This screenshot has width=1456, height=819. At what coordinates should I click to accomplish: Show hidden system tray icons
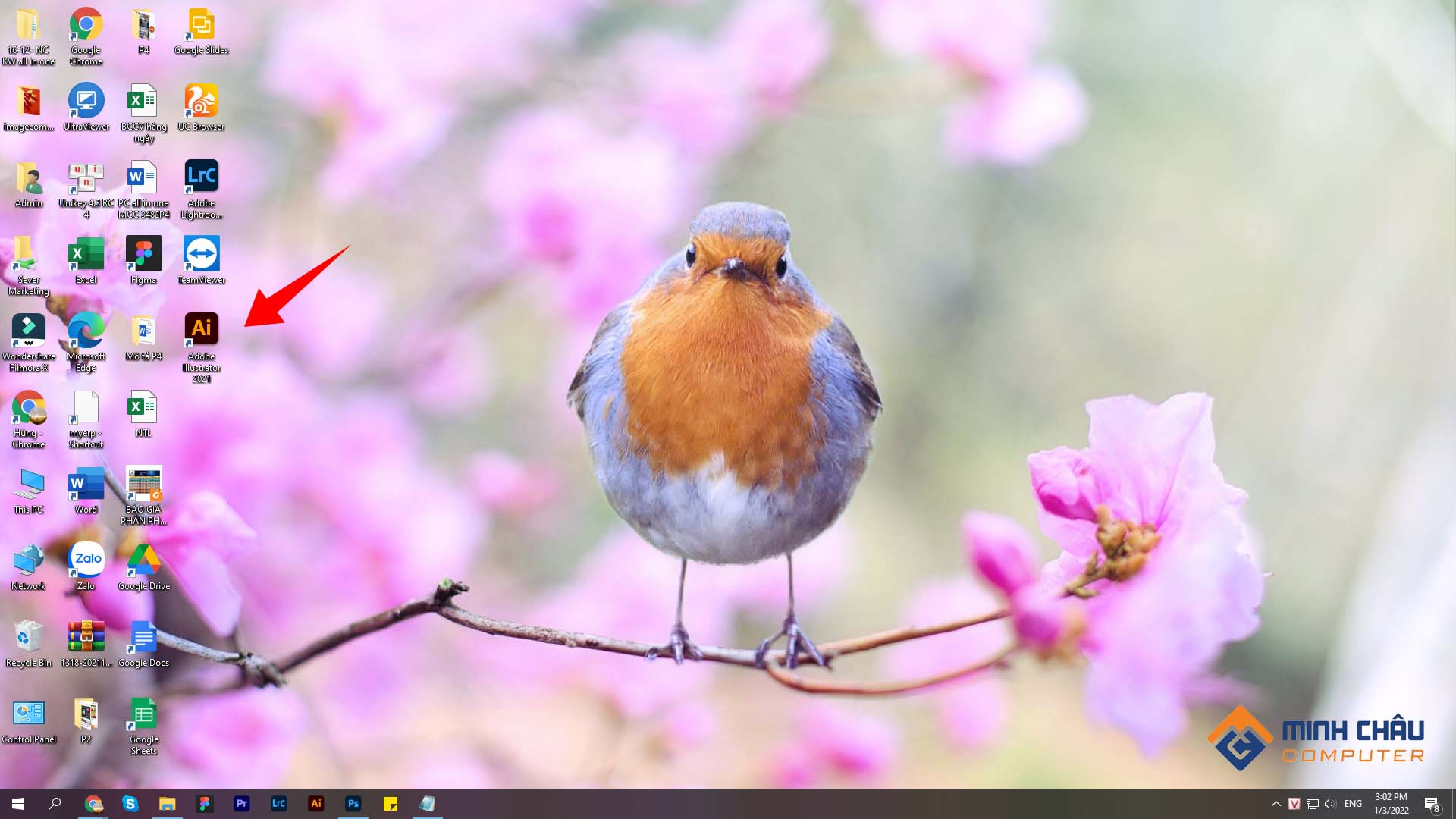coord(1276,804)
